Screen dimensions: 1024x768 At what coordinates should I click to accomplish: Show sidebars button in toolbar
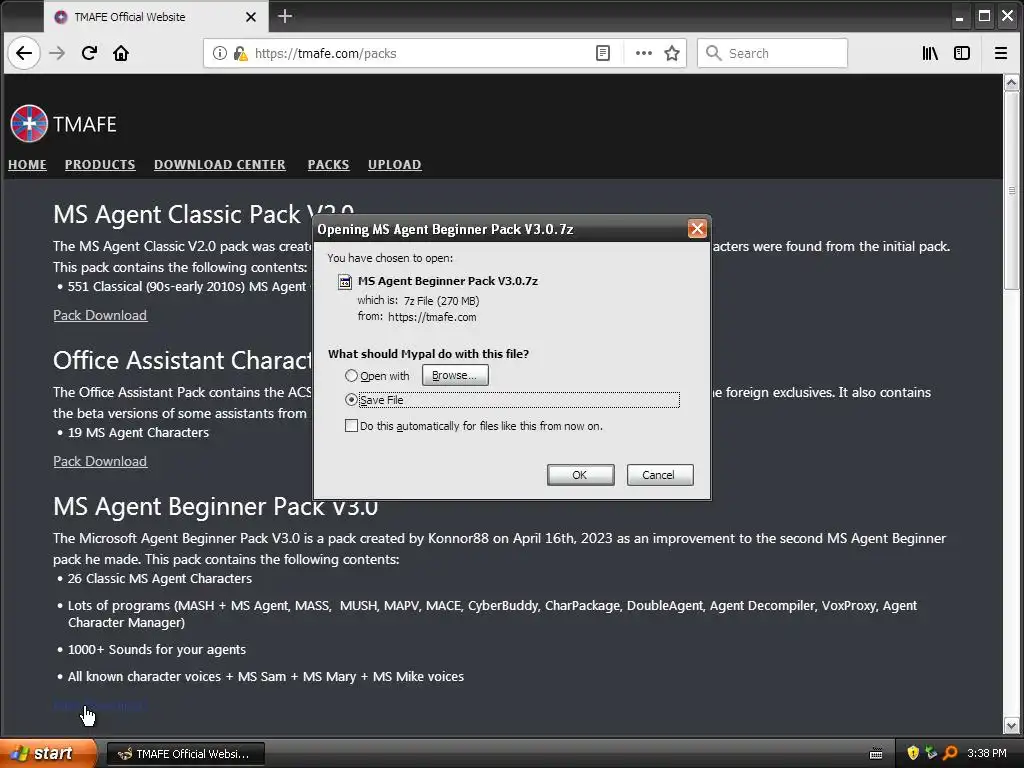tap(962, 53)
